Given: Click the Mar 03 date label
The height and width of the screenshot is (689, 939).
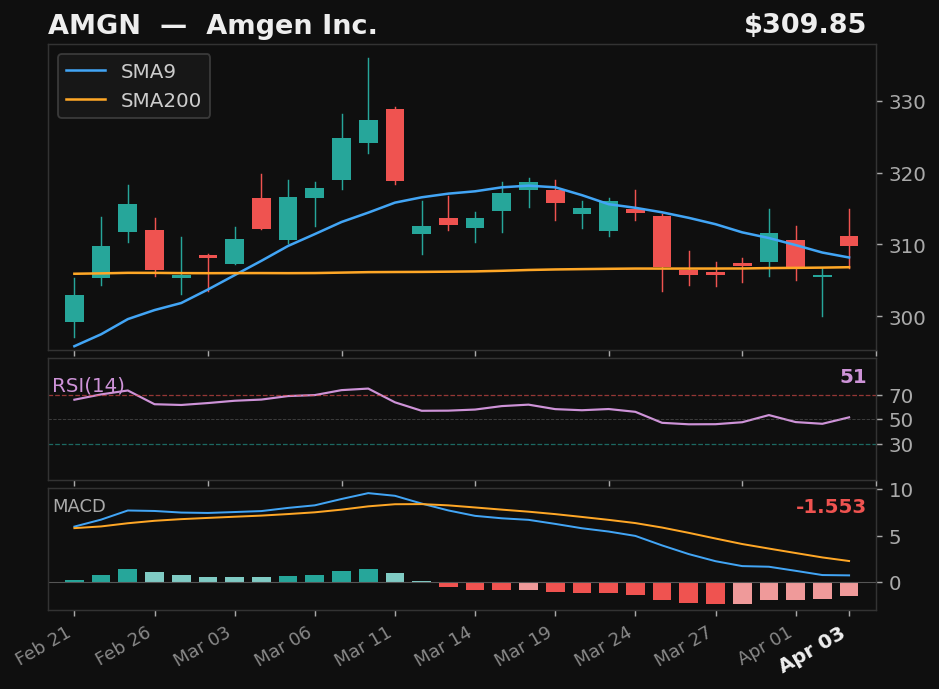Looking at the screenshot, I should [x=202, y=645].
